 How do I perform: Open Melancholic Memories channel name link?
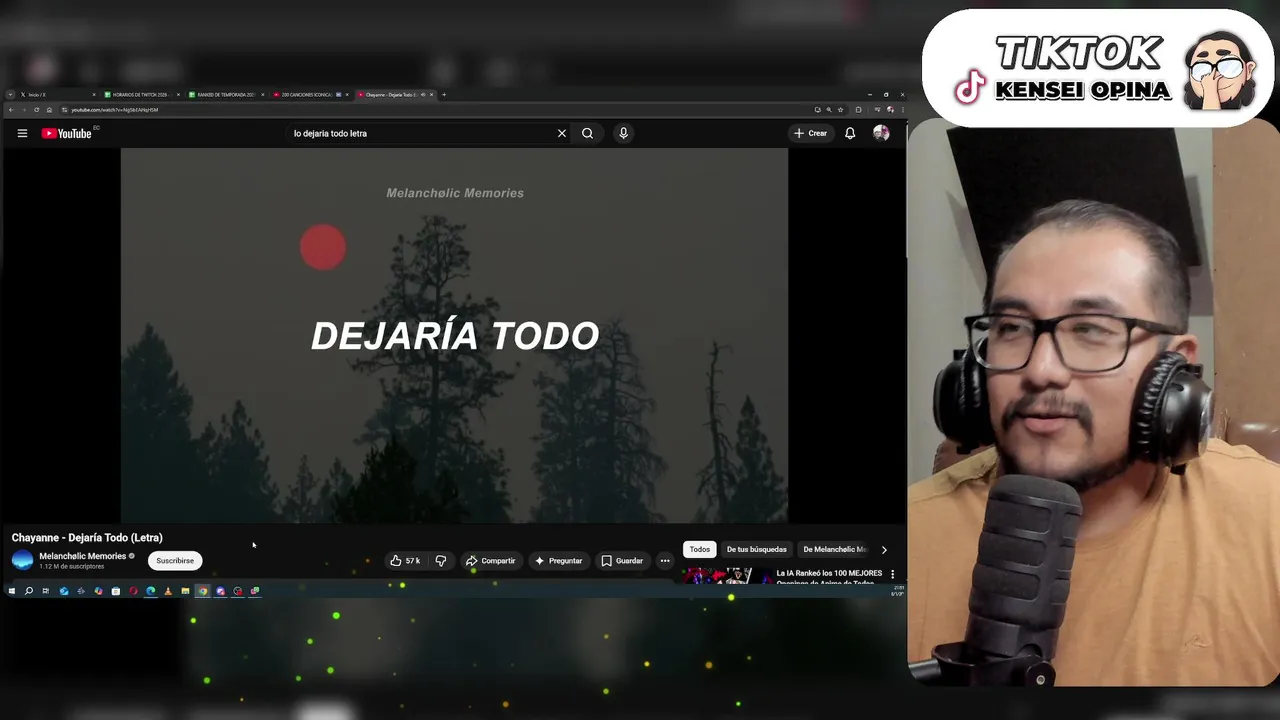tap(83, 556)
